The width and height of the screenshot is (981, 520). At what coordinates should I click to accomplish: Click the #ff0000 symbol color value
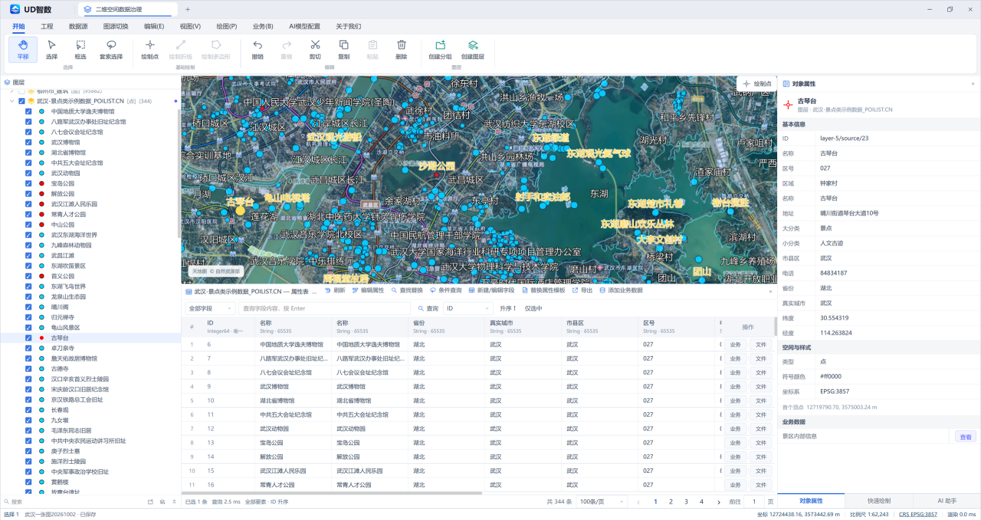(x=831, y=377)
